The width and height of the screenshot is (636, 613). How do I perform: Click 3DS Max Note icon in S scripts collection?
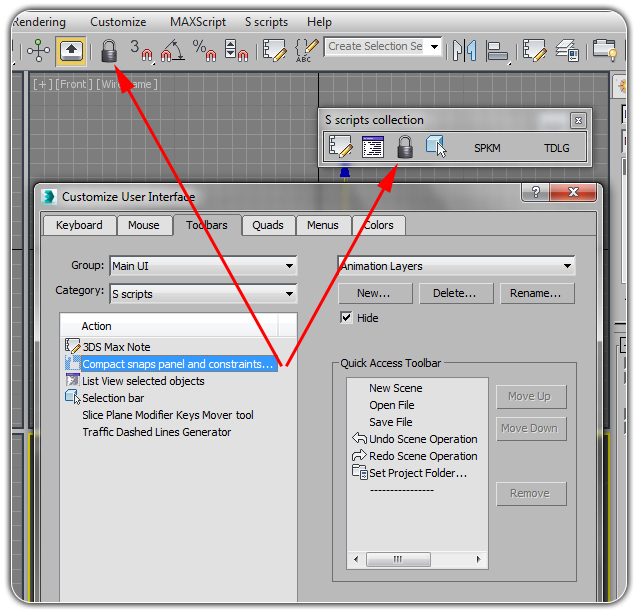[x=340, y=146]
